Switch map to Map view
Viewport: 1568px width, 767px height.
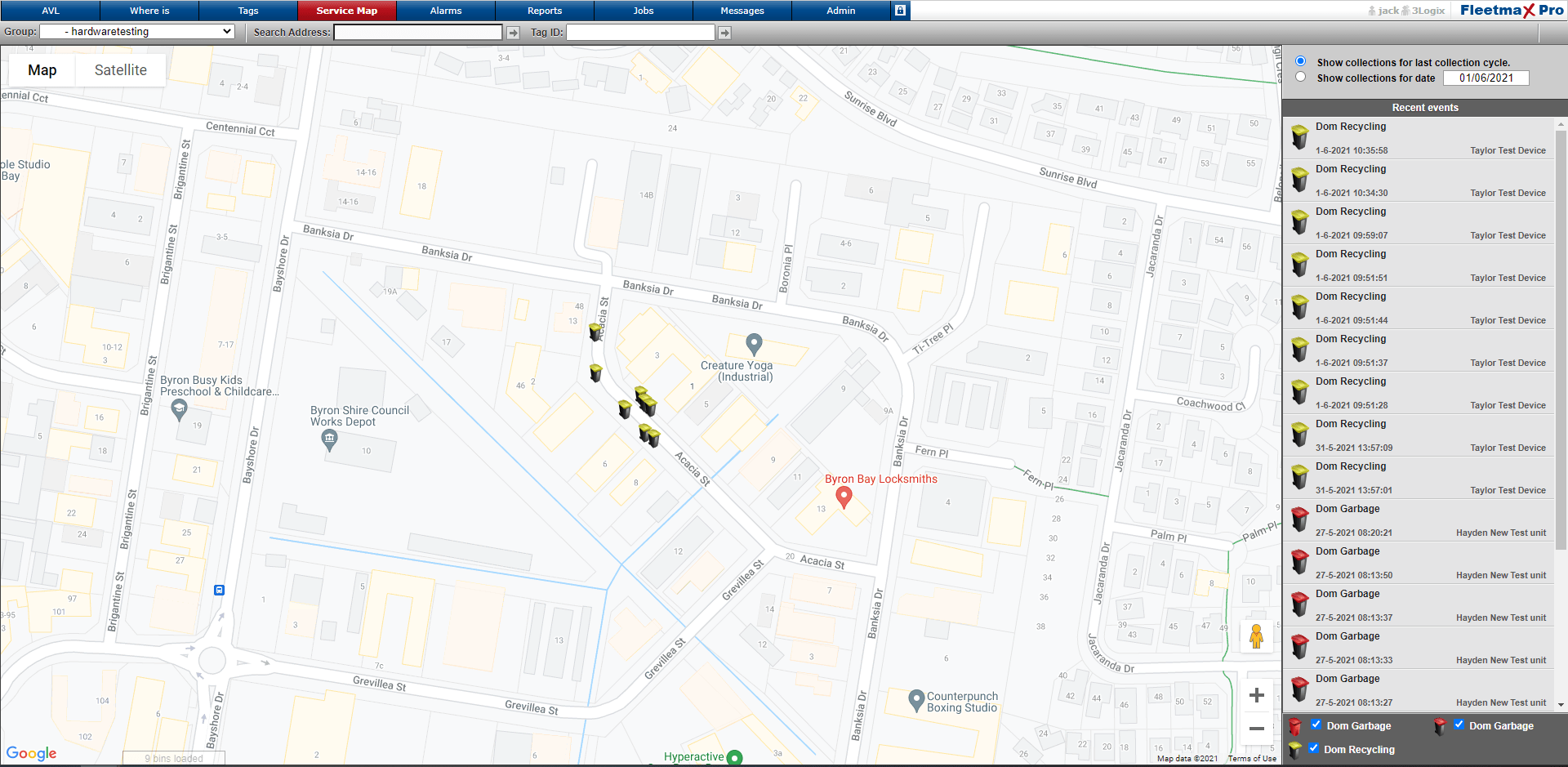click(x=42, y=70)
